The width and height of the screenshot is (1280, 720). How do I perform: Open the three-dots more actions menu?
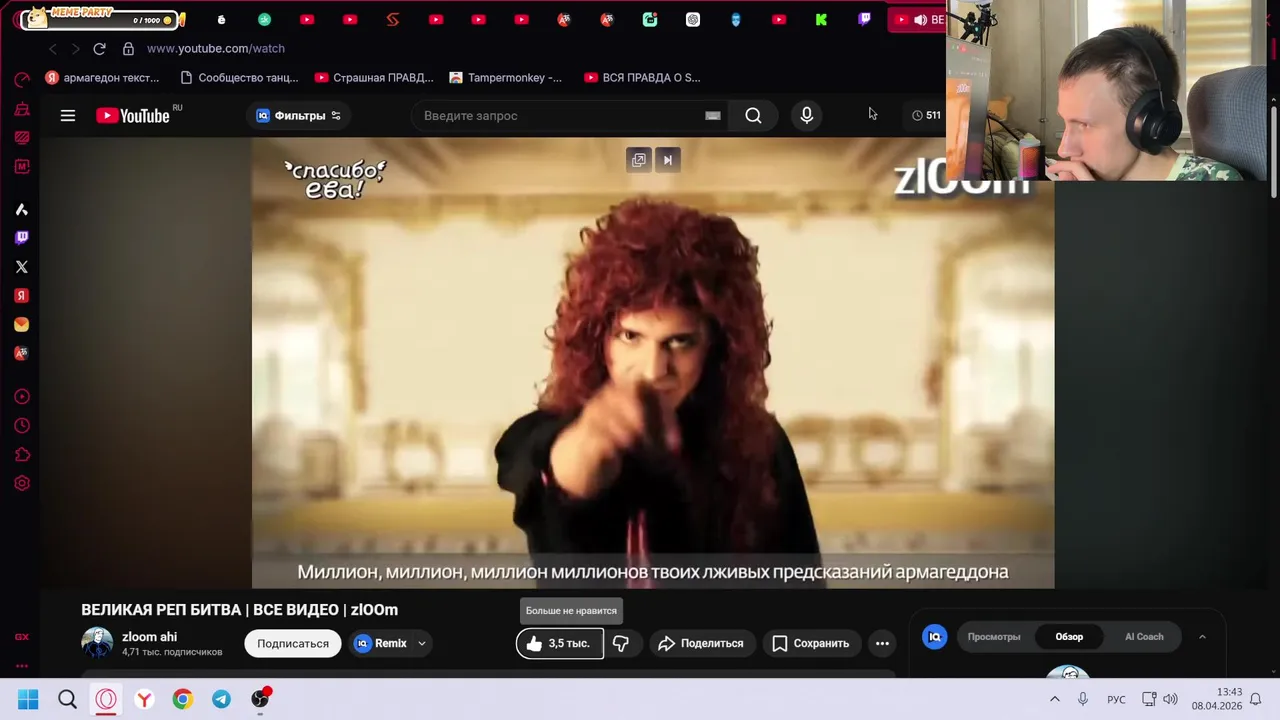click(x=882, y=643)
